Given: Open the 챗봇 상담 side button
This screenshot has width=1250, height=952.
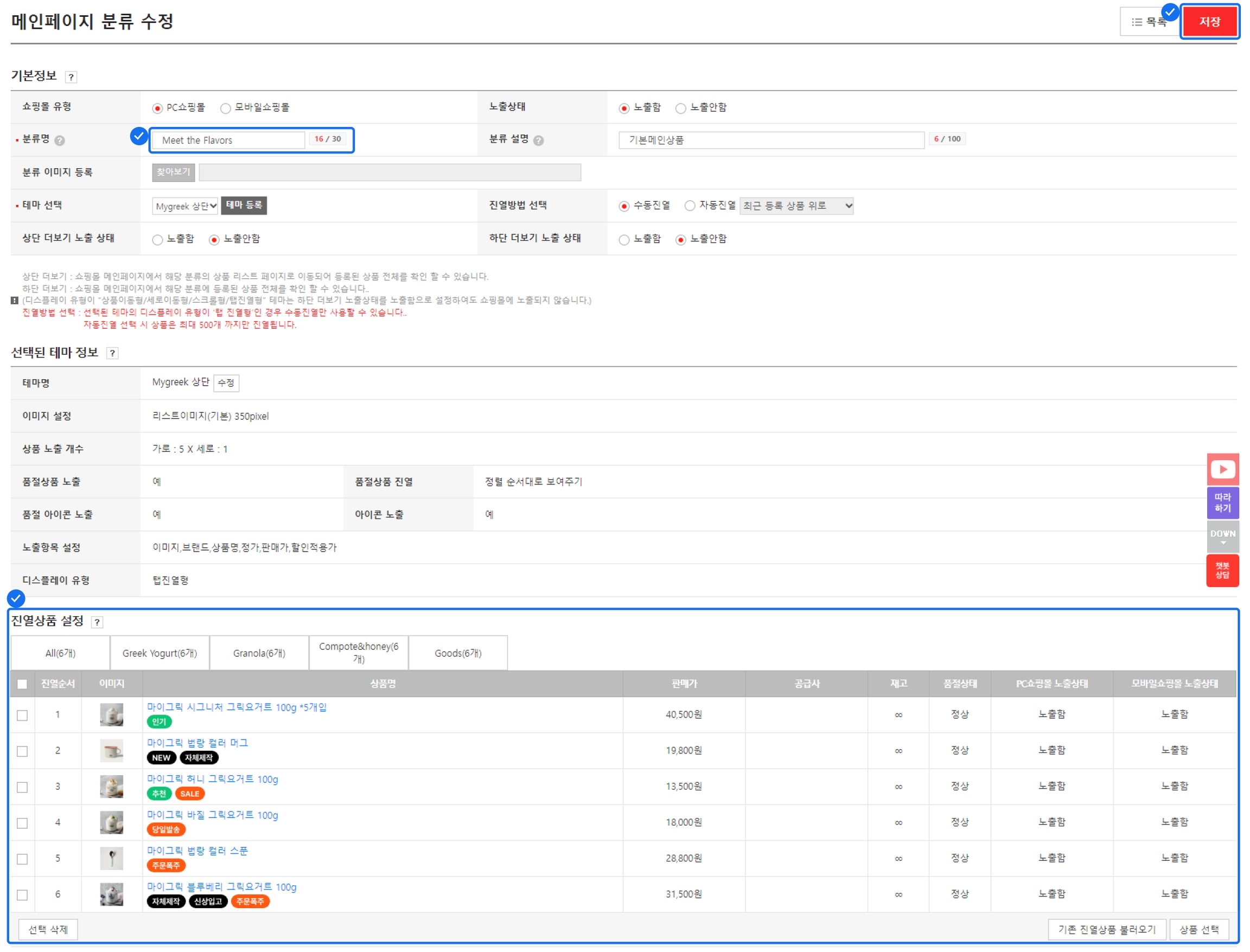Looking at the screenshot, I should pos(1222,570).
